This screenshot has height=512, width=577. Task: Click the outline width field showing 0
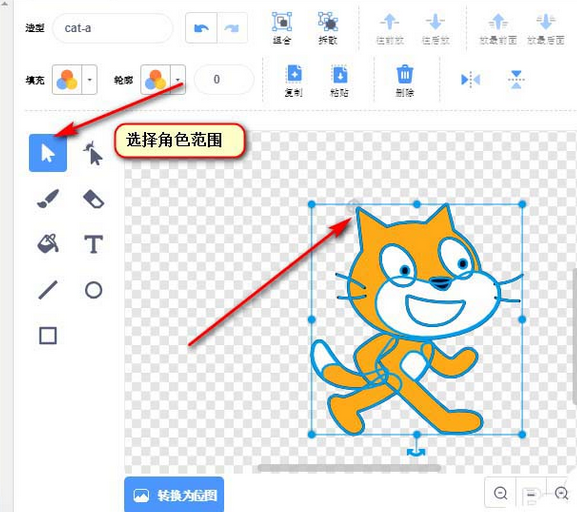tap(224, 79)
